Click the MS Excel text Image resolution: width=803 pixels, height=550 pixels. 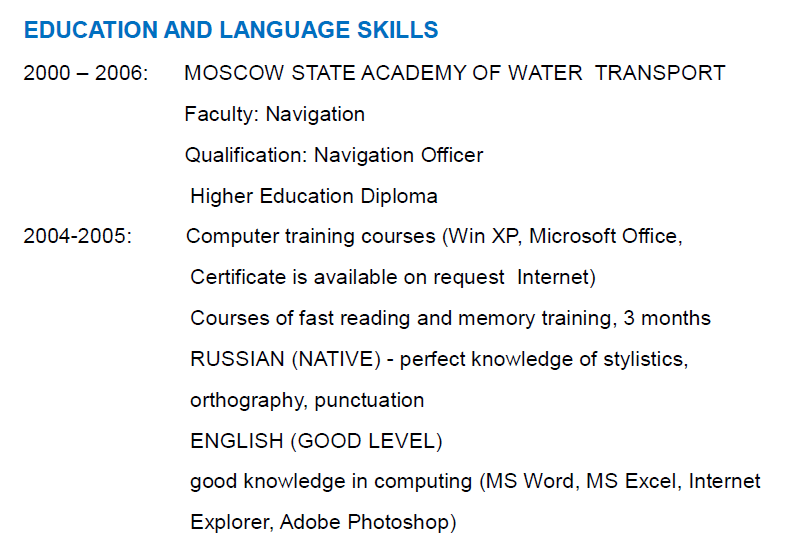(631, 481)
